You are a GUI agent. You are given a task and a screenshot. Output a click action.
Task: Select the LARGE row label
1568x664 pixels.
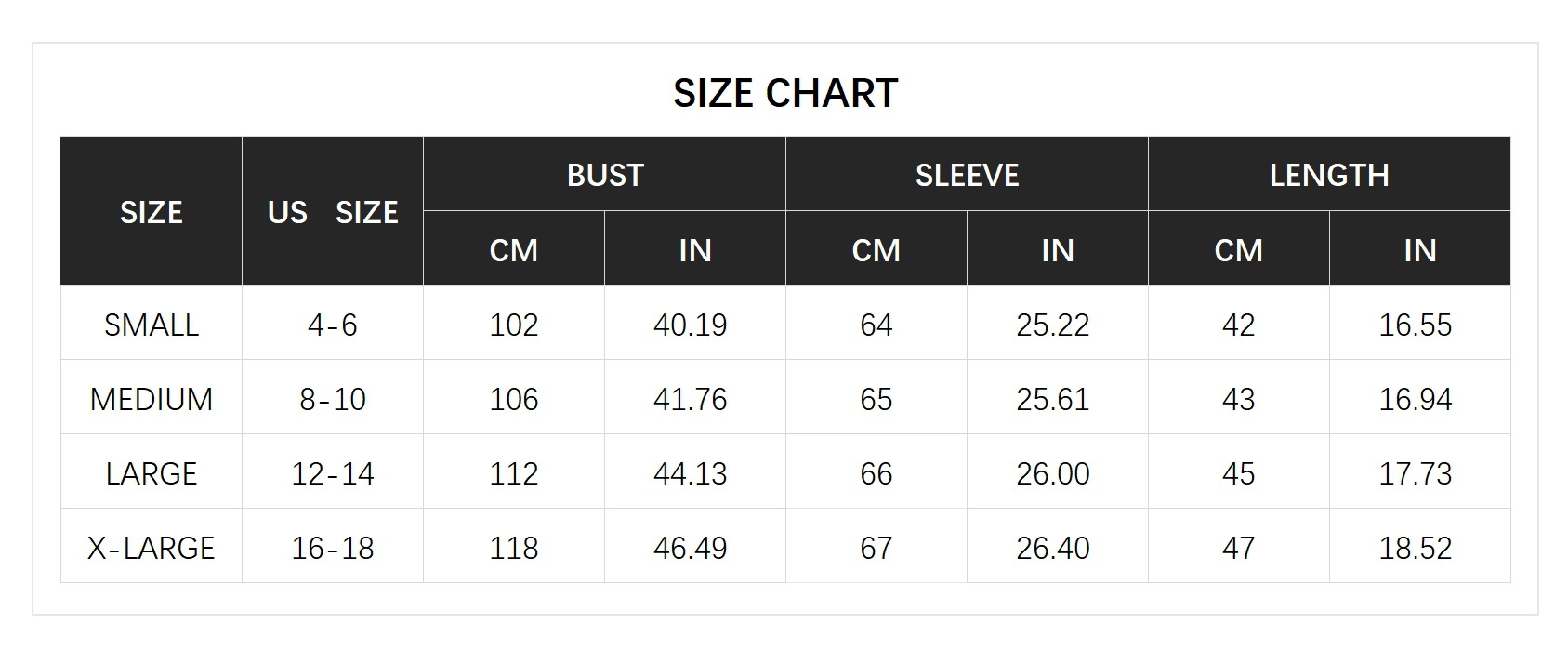[x=152, y=471]
